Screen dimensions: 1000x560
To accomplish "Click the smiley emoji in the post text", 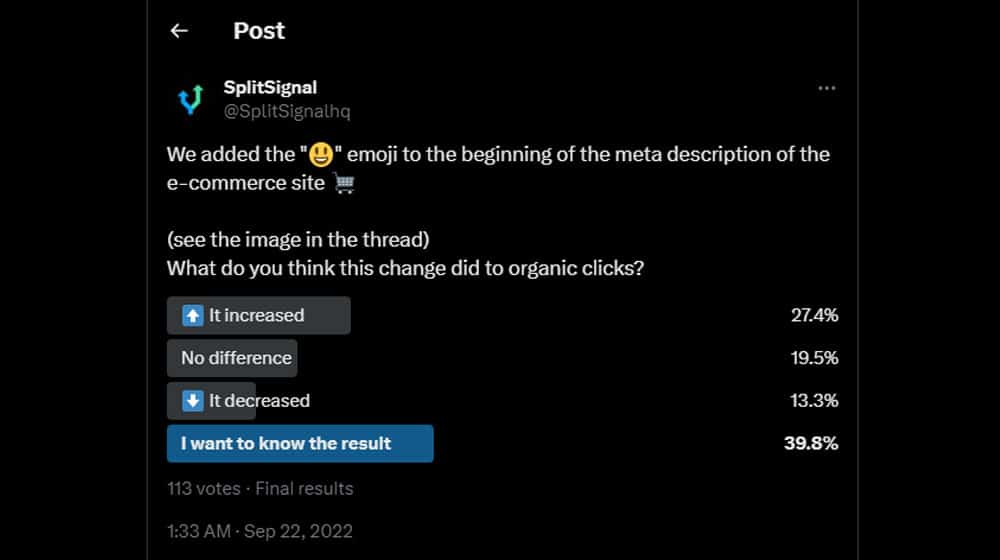I will [321, 154].
